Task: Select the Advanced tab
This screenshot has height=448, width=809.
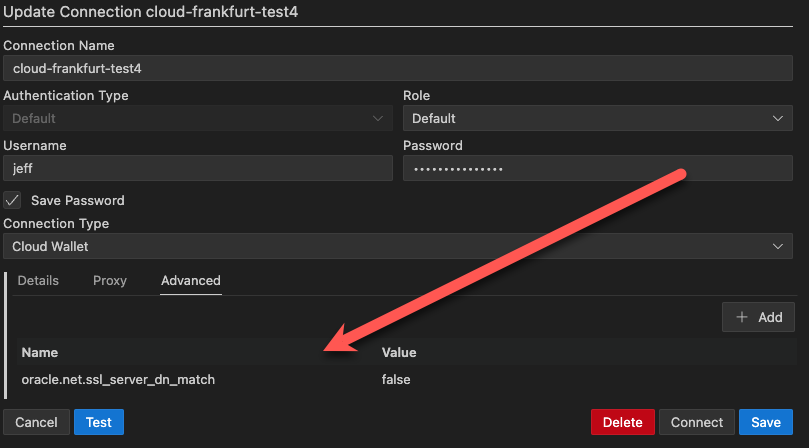Action: (190, 281)
